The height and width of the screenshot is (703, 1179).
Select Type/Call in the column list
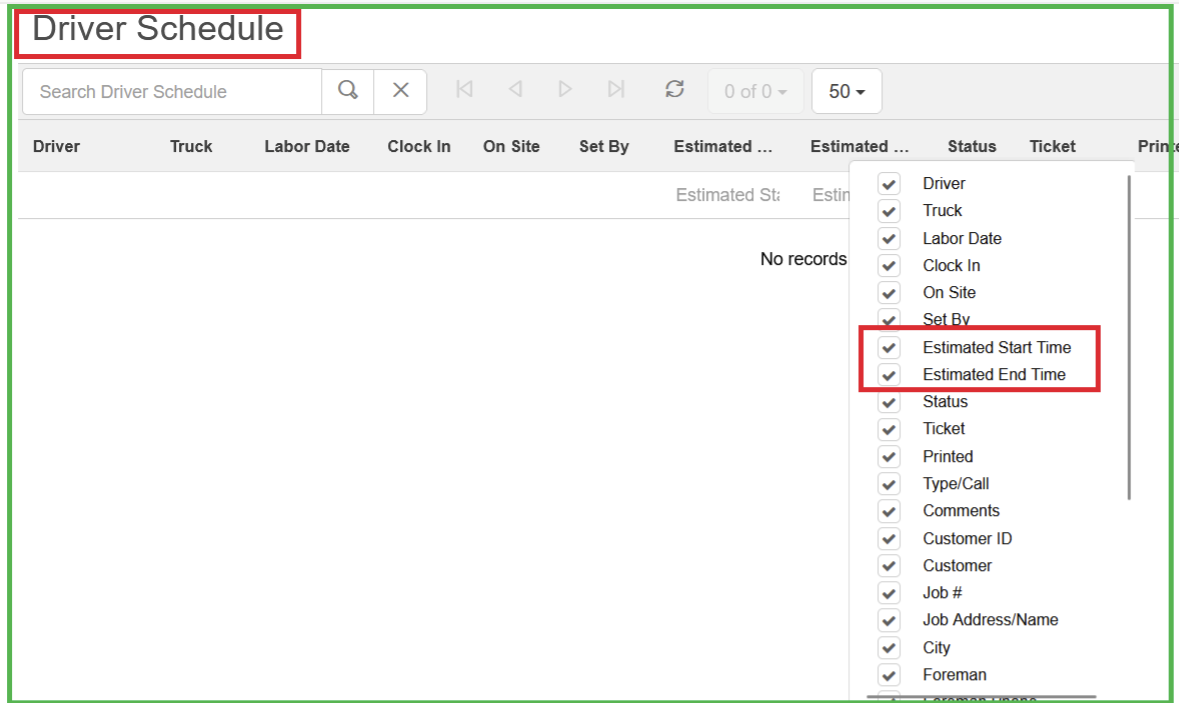point(955,484)
